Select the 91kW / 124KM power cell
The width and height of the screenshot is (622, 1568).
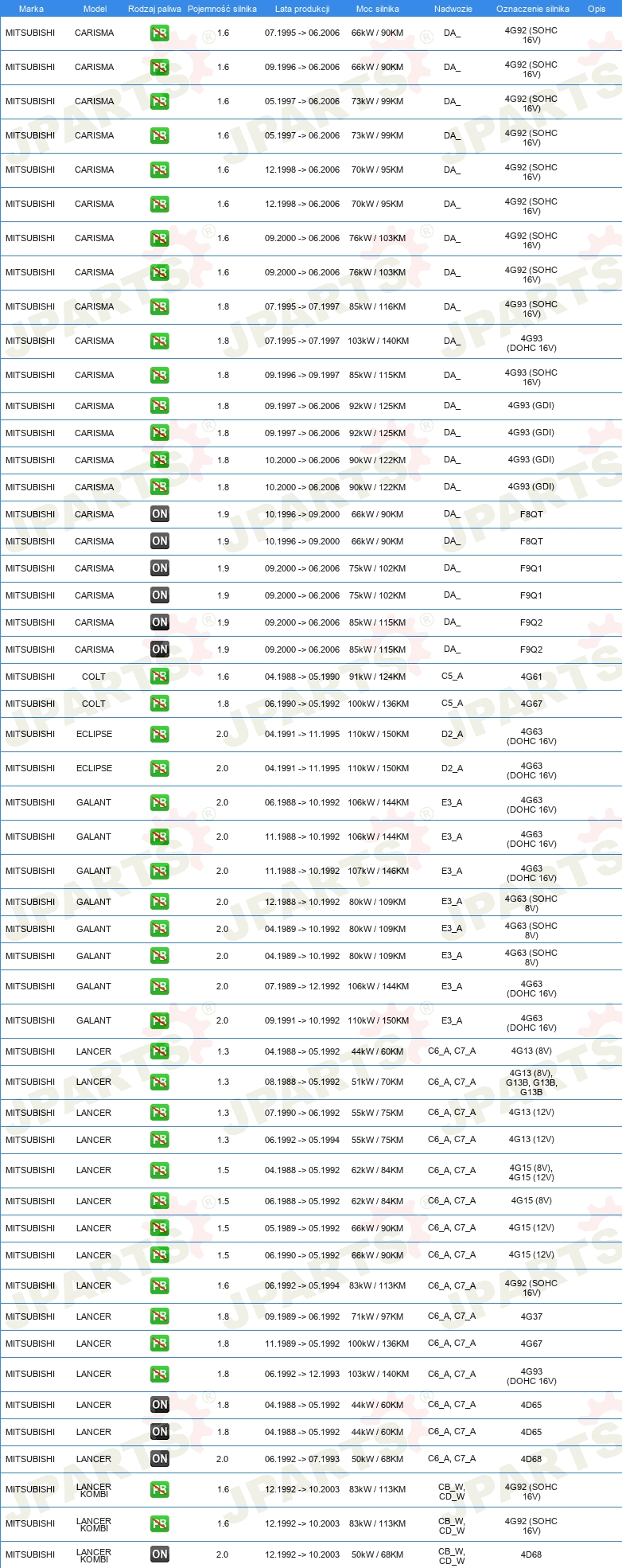[378, 677]
